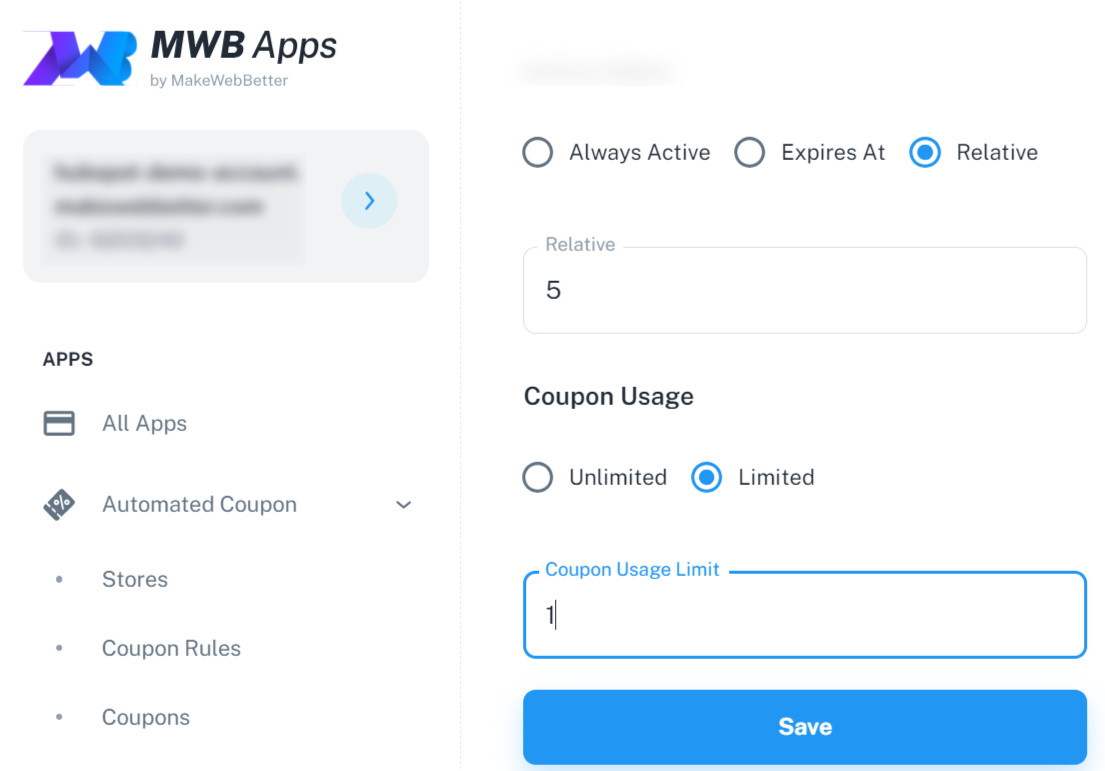The image size is (1105, 771).
Task: Choose the Relative expiry radio button
Action: pos(925,152)
